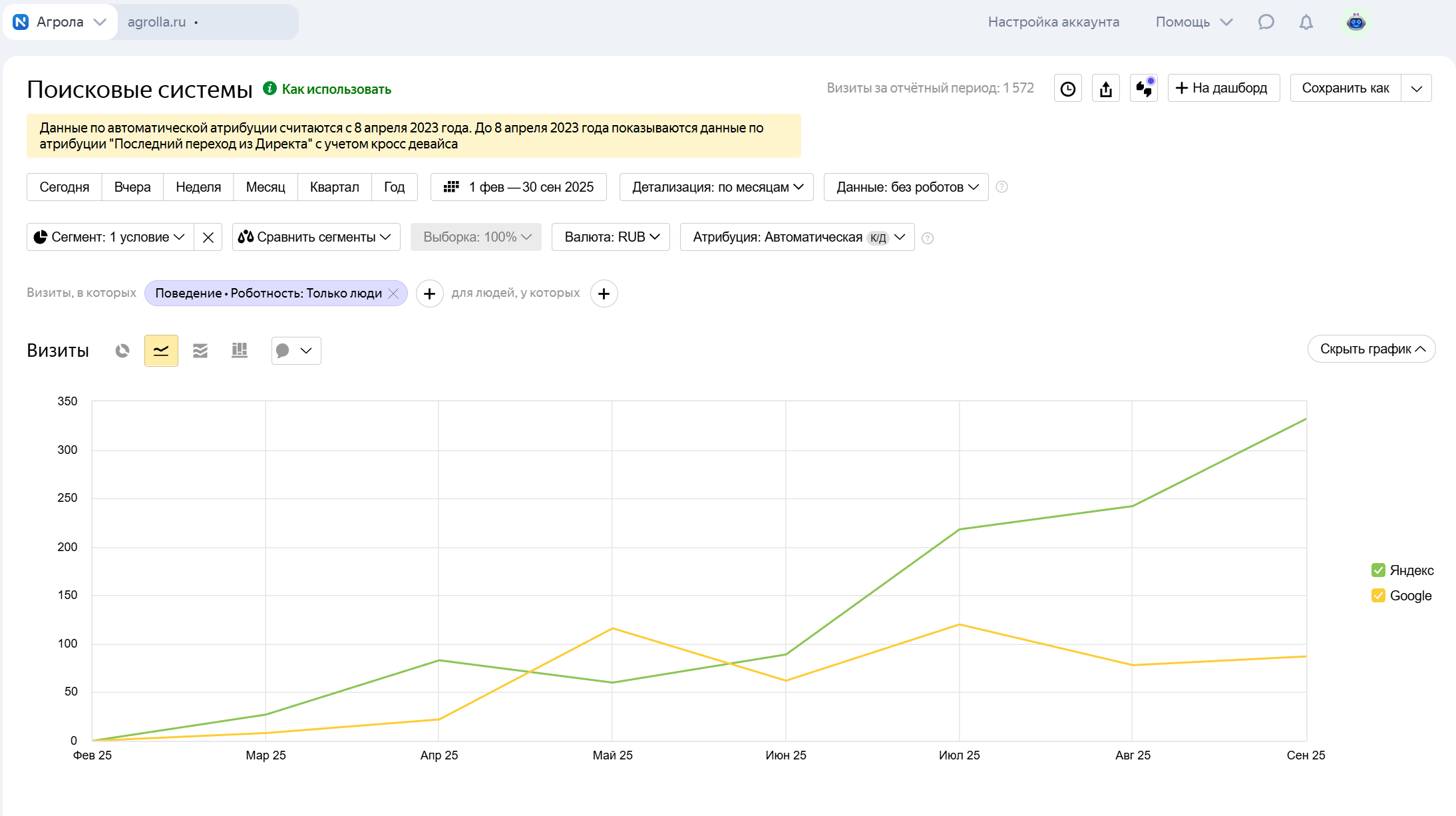Select the Месяц period tab
The width and height of the screenshot is (1456, 816).
[266, 187]
